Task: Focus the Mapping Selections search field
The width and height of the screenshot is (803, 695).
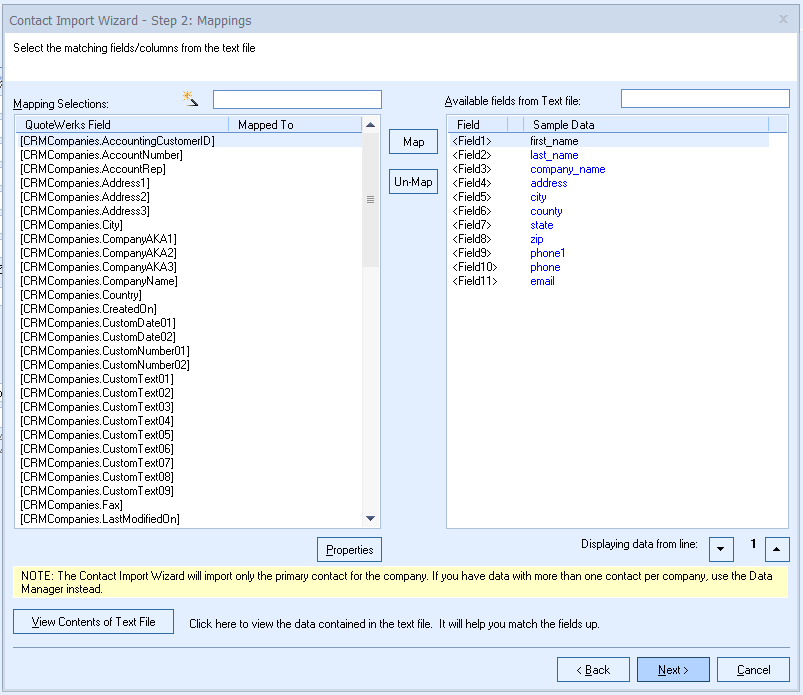Action: click(297, 100)
